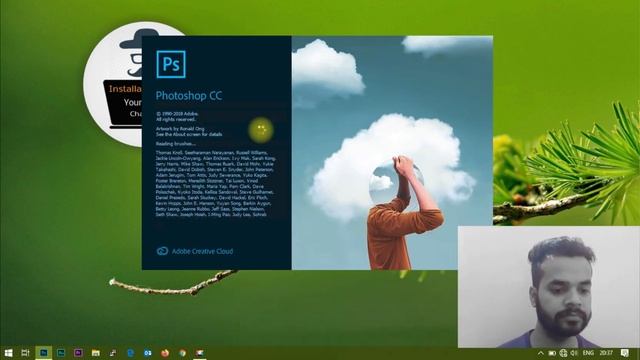Click the "All rights reserved." text
Viewport: 640px width, 360px height.
[176, 120]
